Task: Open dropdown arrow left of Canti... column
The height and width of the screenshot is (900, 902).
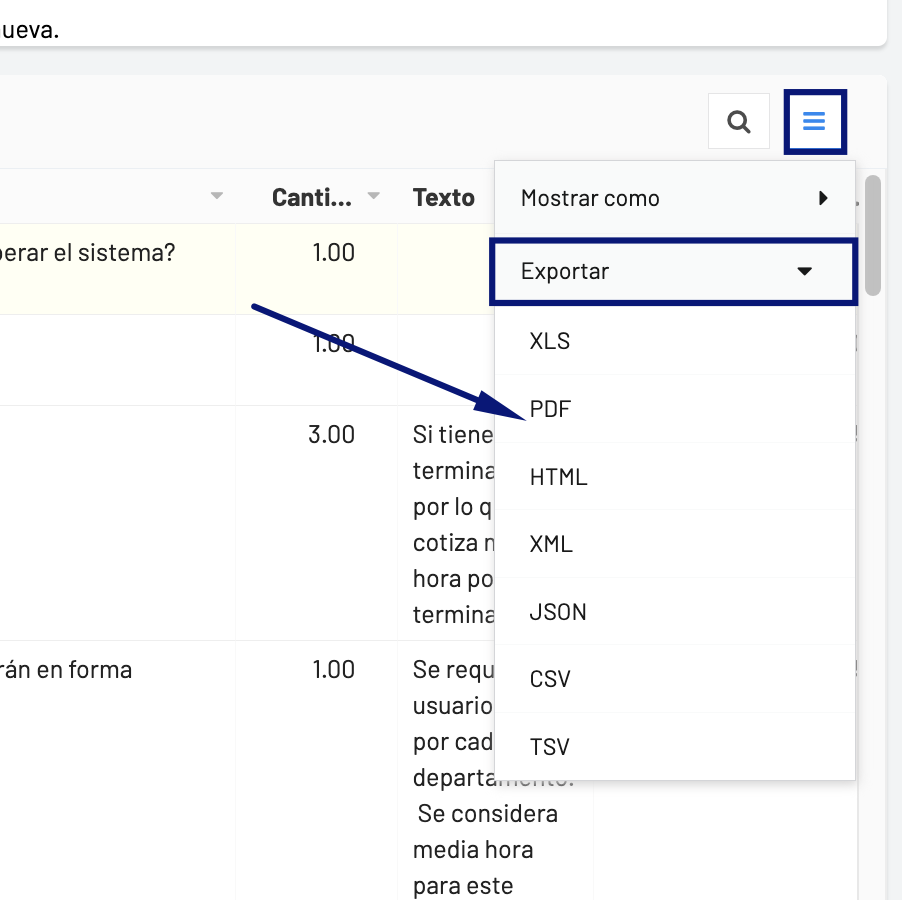Action: [x=217, y=197]
